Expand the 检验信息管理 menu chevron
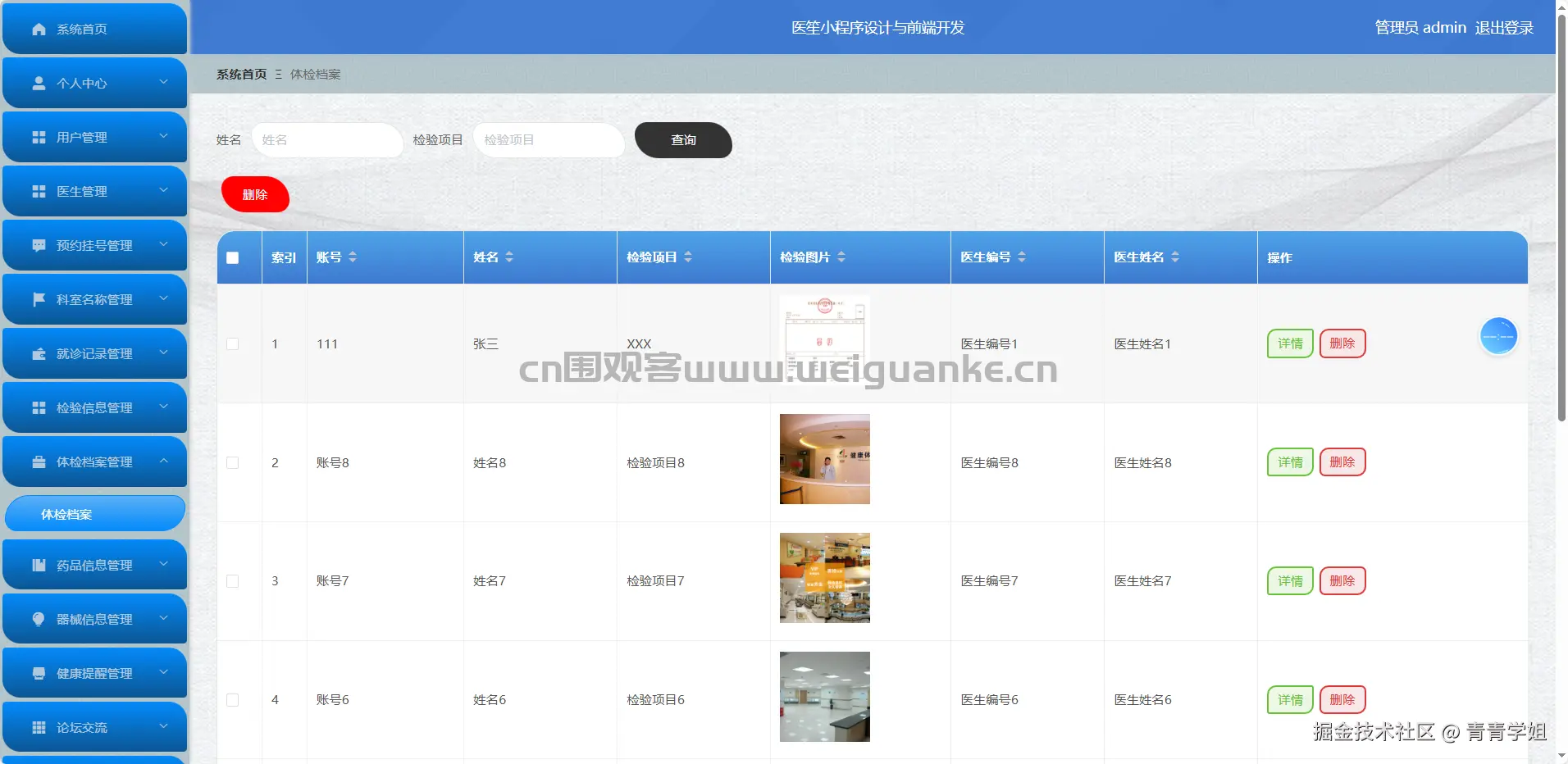This screenshot has width=1568, height=764. click(163, 407)
